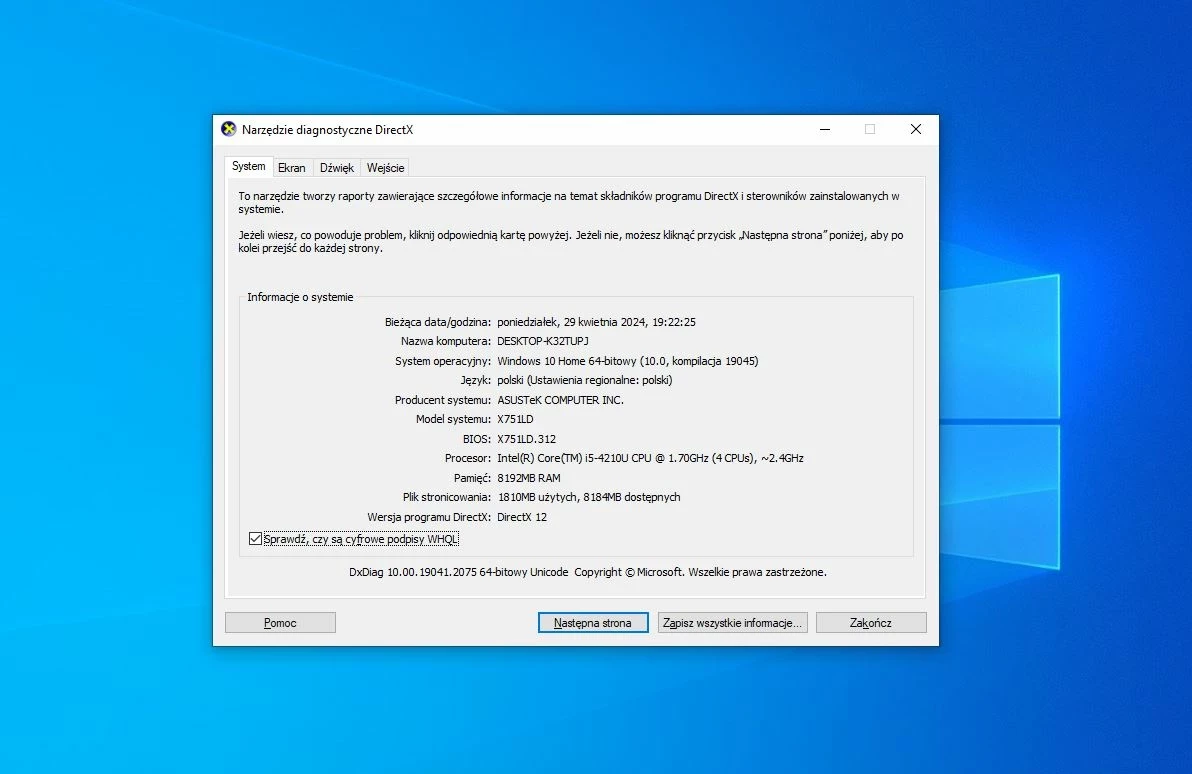
Task: Click the Plik stronicowania label
Action: 447,497
